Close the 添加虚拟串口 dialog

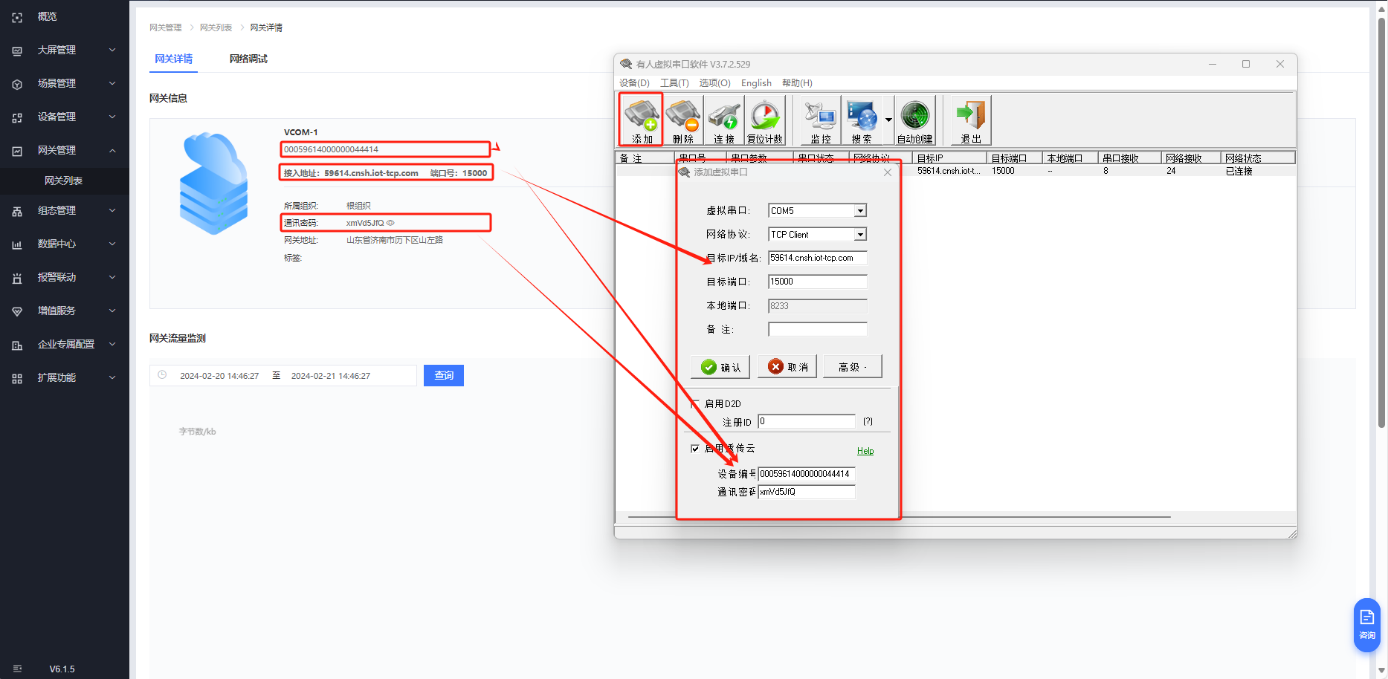coord(887,172)
